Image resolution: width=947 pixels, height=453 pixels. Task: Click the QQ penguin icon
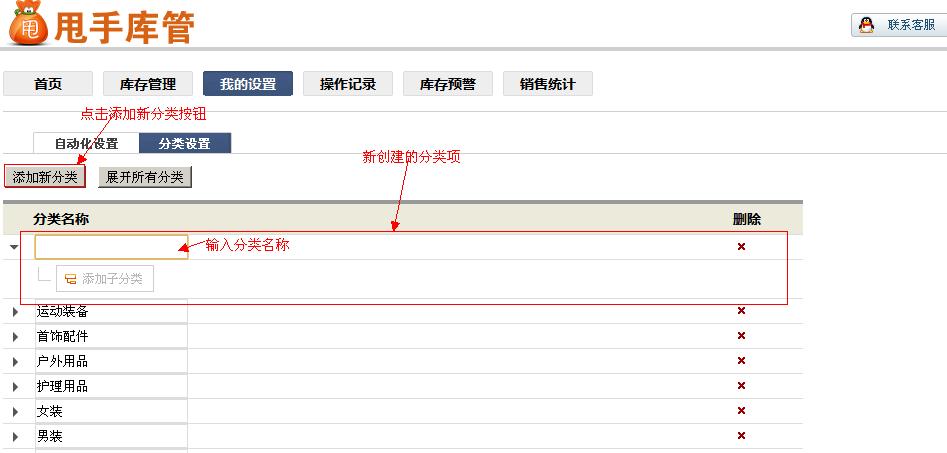tap(866, 25)
